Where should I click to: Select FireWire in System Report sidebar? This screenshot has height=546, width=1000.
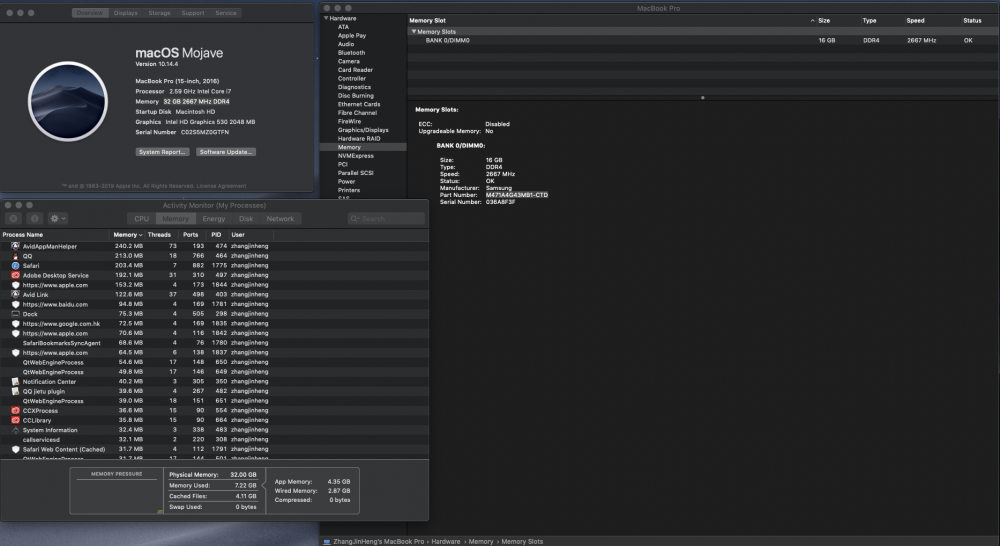(x=363, y=121)
